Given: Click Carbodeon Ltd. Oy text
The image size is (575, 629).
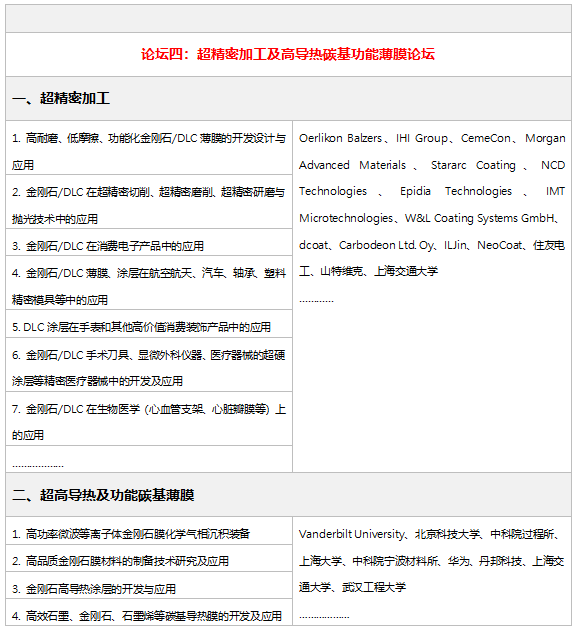Looking at the screenshot, I should [386, 245].
